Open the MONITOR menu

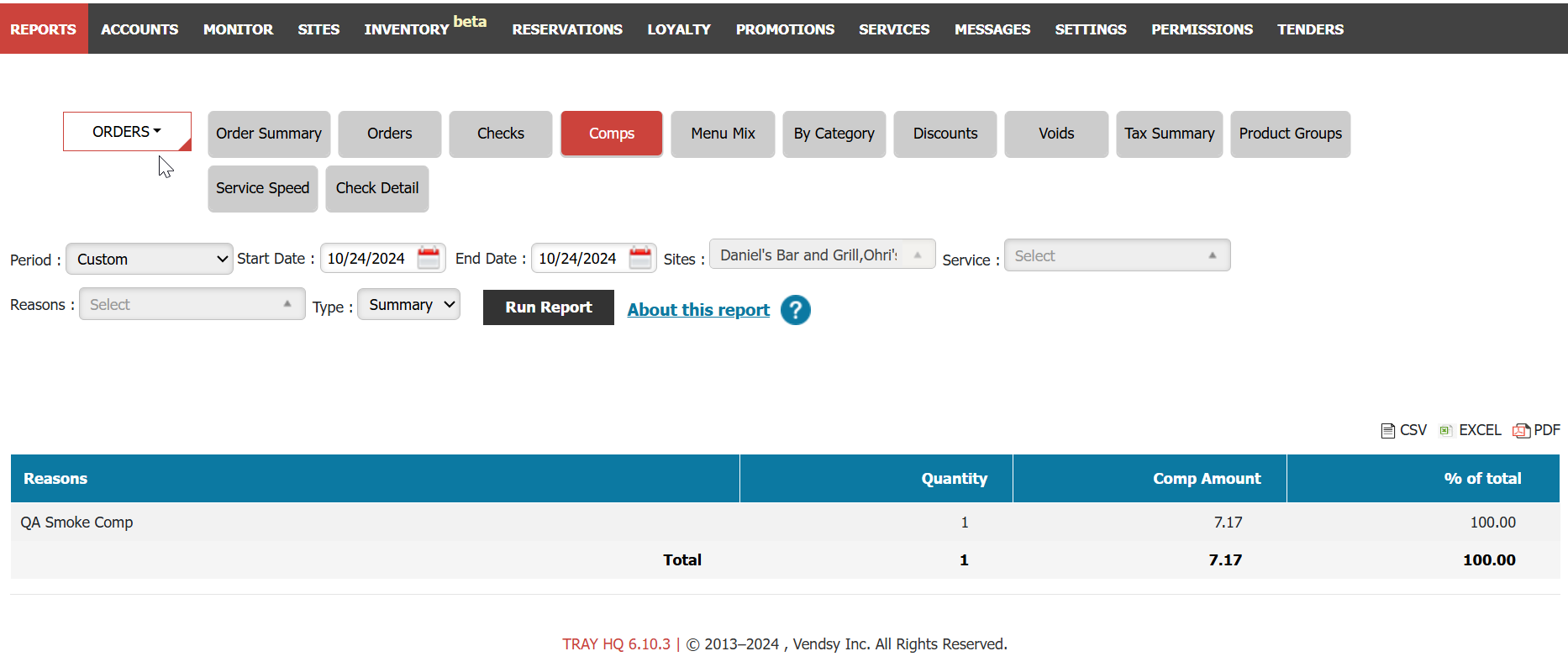(238, 29)
